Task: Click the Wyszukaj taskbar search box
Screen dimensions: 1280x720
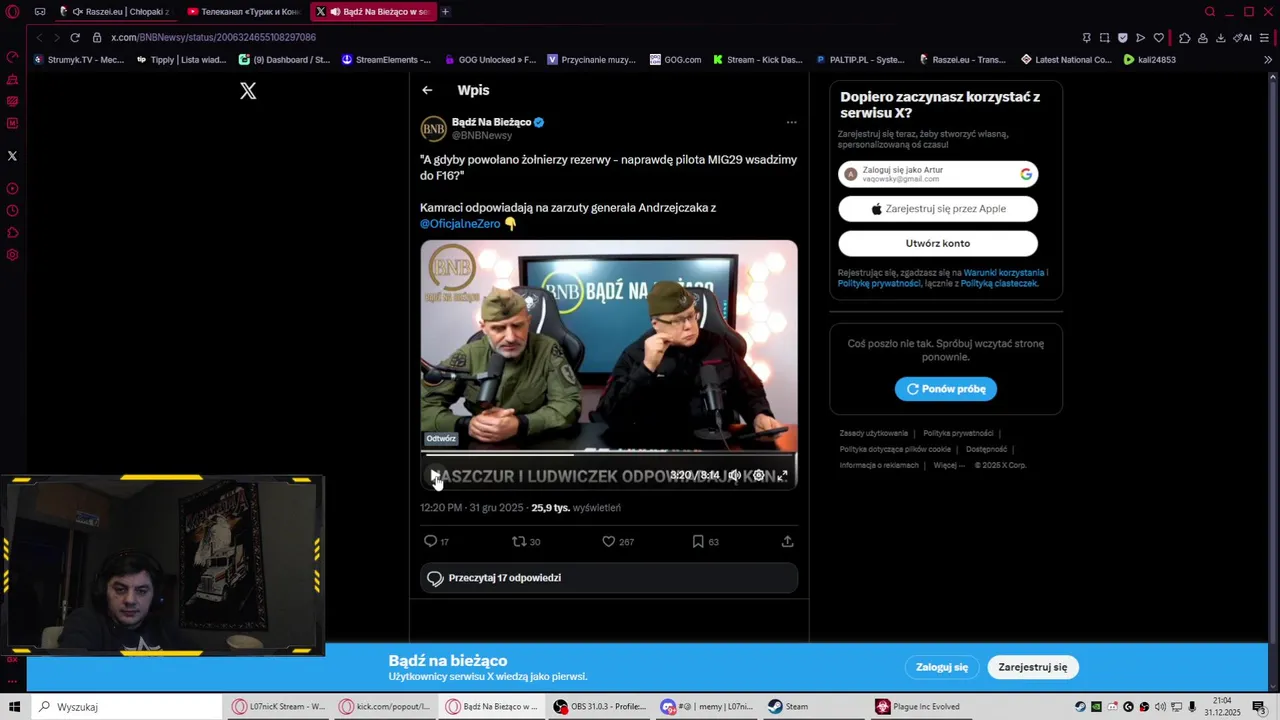Action: pyautogui.click(x=127, y=707)
